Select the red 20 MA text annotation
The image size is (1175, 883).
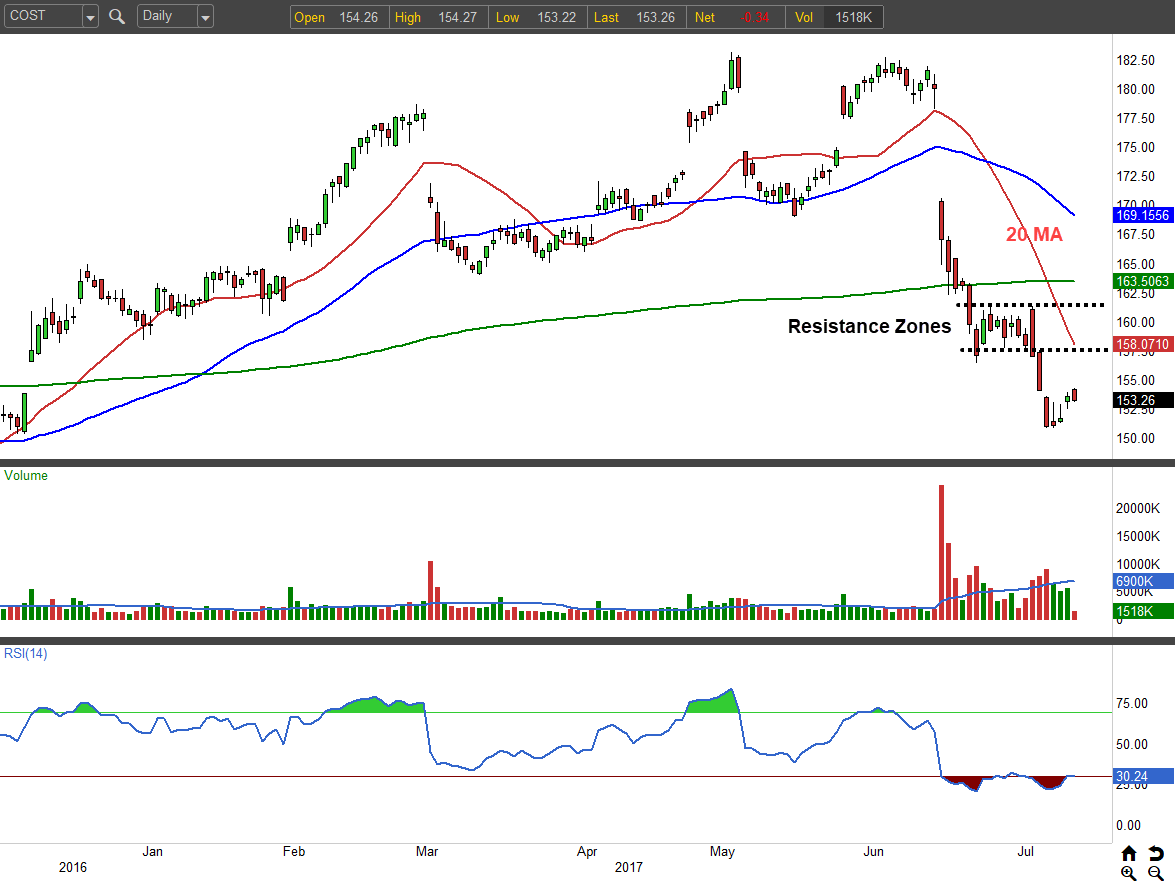tap(1034, 235)
